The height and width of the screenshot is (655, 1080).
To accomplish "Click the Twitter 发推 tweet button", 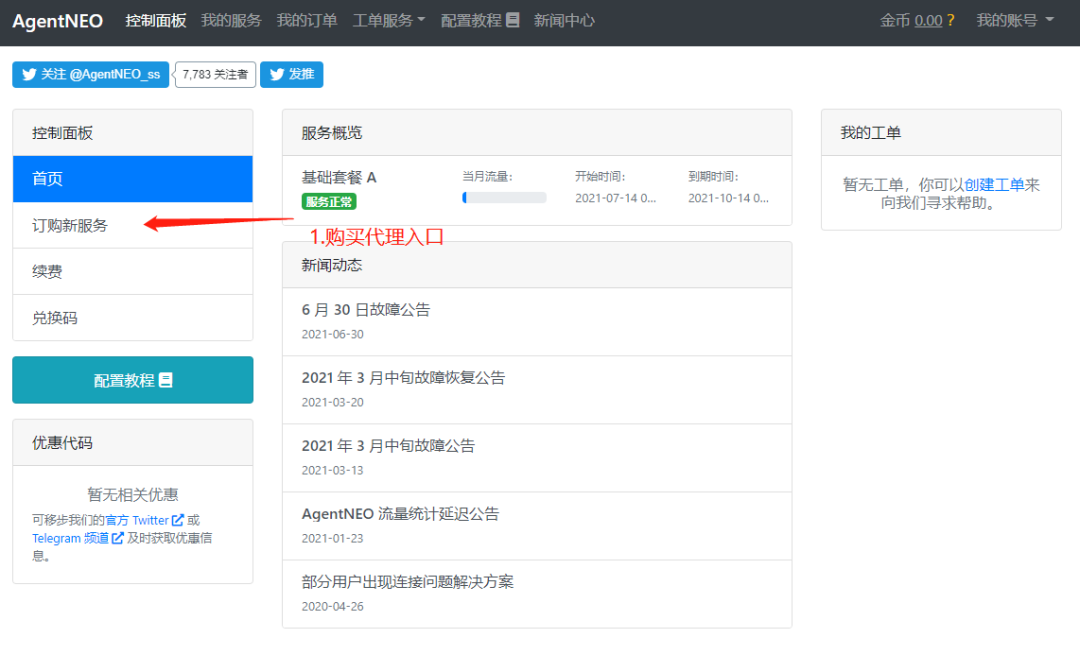I will 291,75.
